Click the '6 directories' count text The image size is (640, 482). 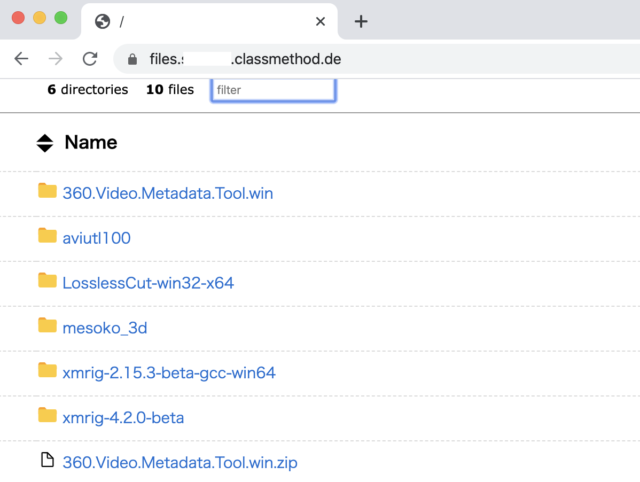click(x=88, y=89)
